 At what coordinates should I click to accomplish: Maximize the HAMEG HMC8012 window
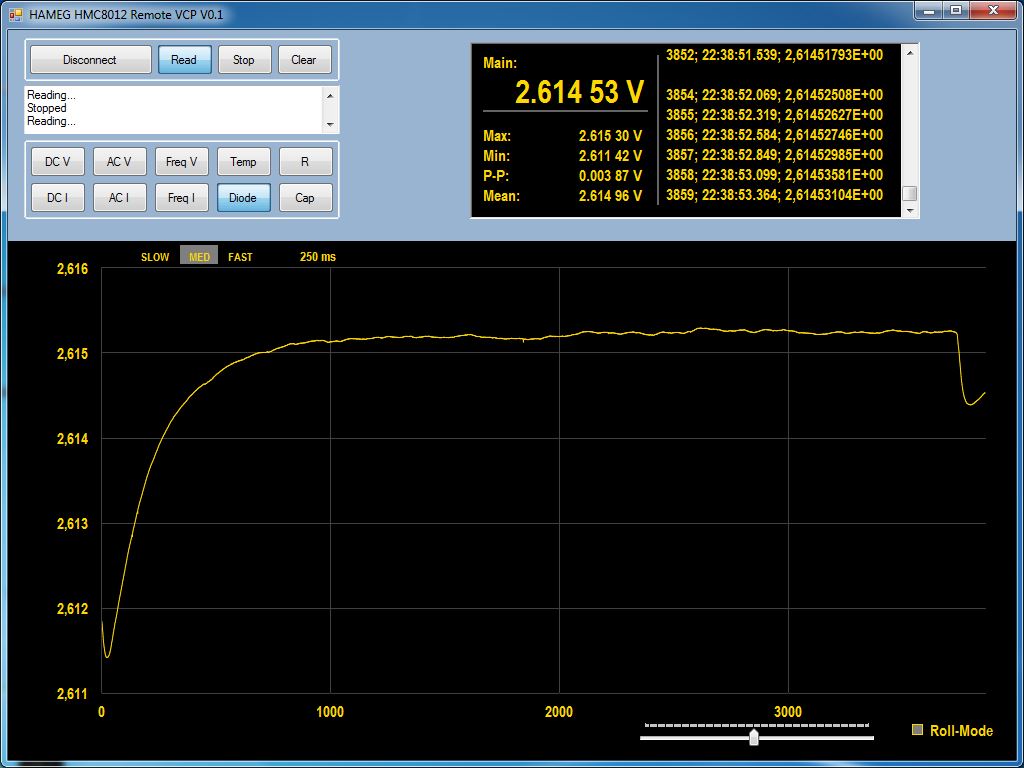click(955, 10)
